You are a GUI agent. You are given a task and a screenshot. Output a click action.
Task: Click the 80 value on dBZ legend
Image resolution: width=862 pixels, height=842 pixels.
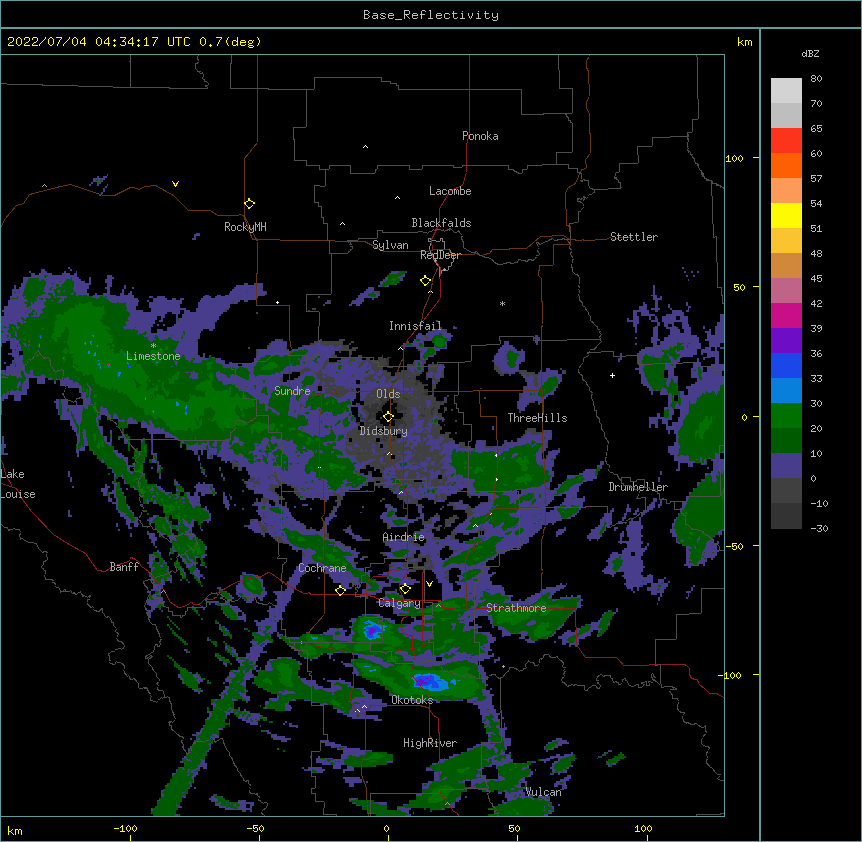[816, 79]
